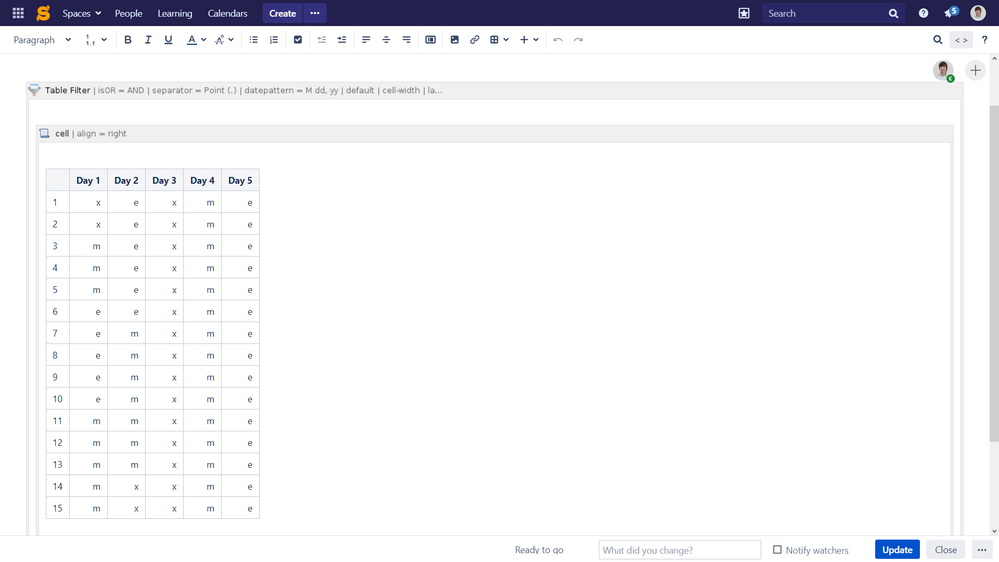Open editor help question mark
The height and width of the screenshot is (562, 999).
pos(984,40)
